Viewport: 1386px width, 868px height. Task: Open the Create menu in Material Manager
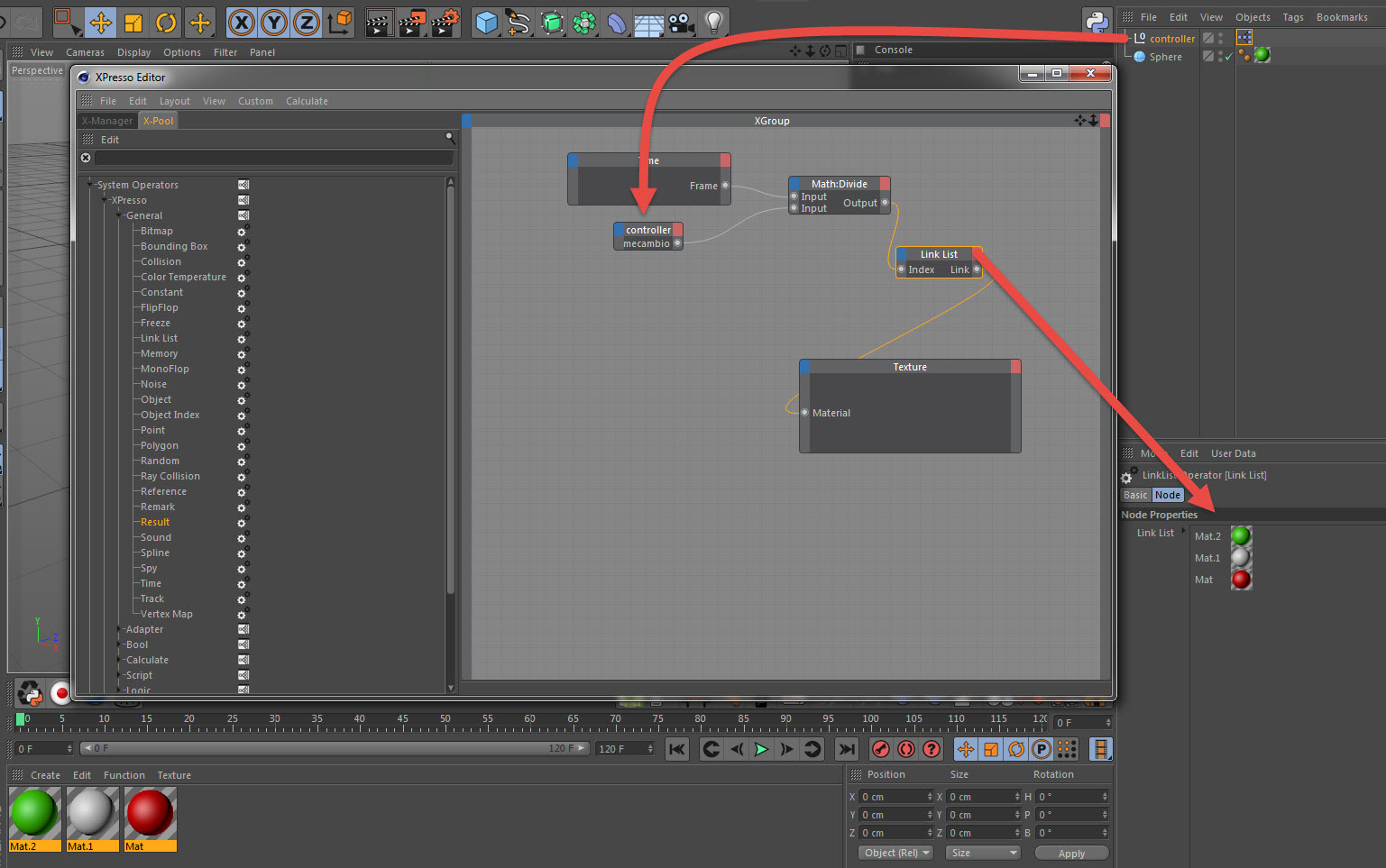tap(45, 775)
